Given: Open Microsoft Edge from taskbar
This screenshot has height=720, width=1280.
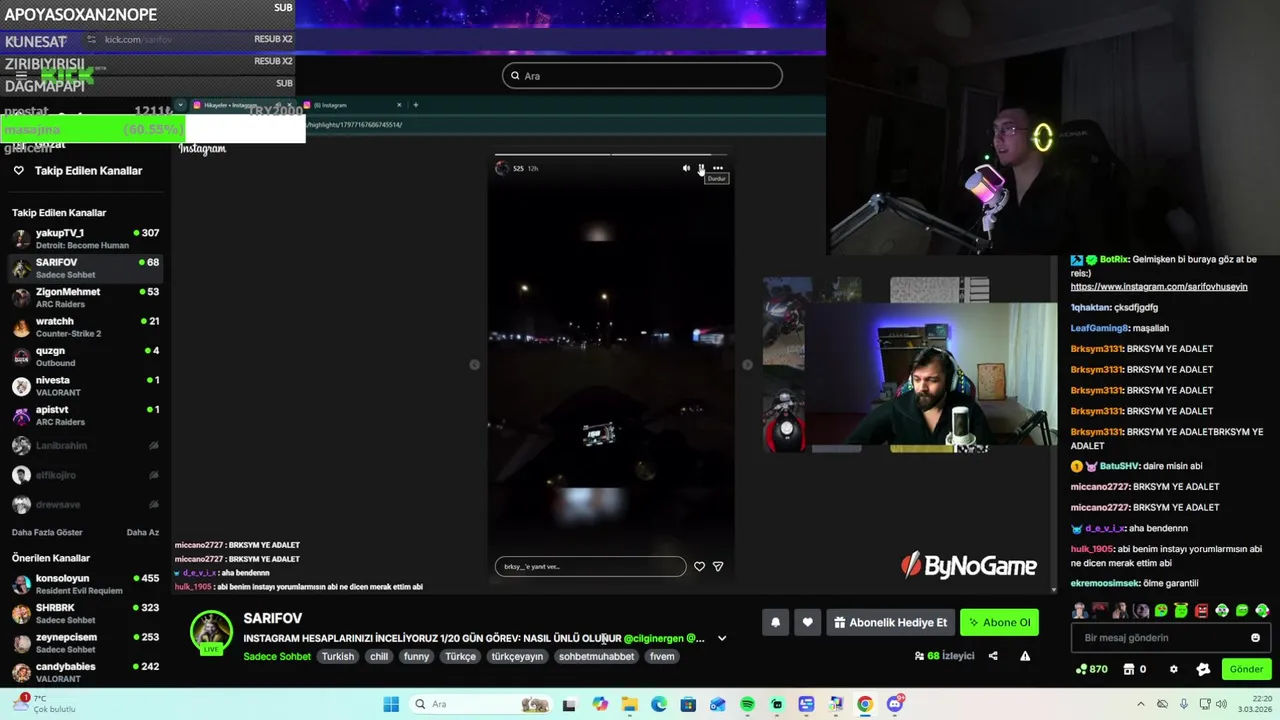Looking at the screenshot, I should point(659,704).
